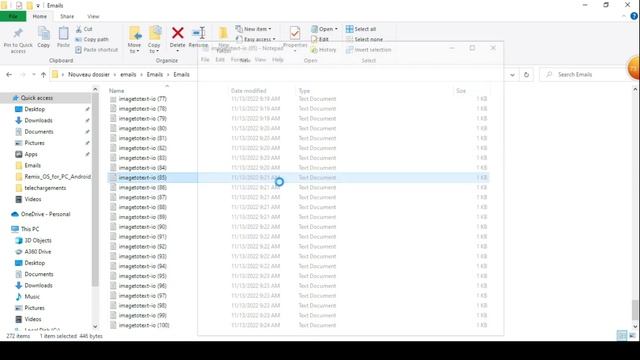Screen dimensions: 640x360
Task: Select OneDrive - Personal
Action: [x=45, y=214]
